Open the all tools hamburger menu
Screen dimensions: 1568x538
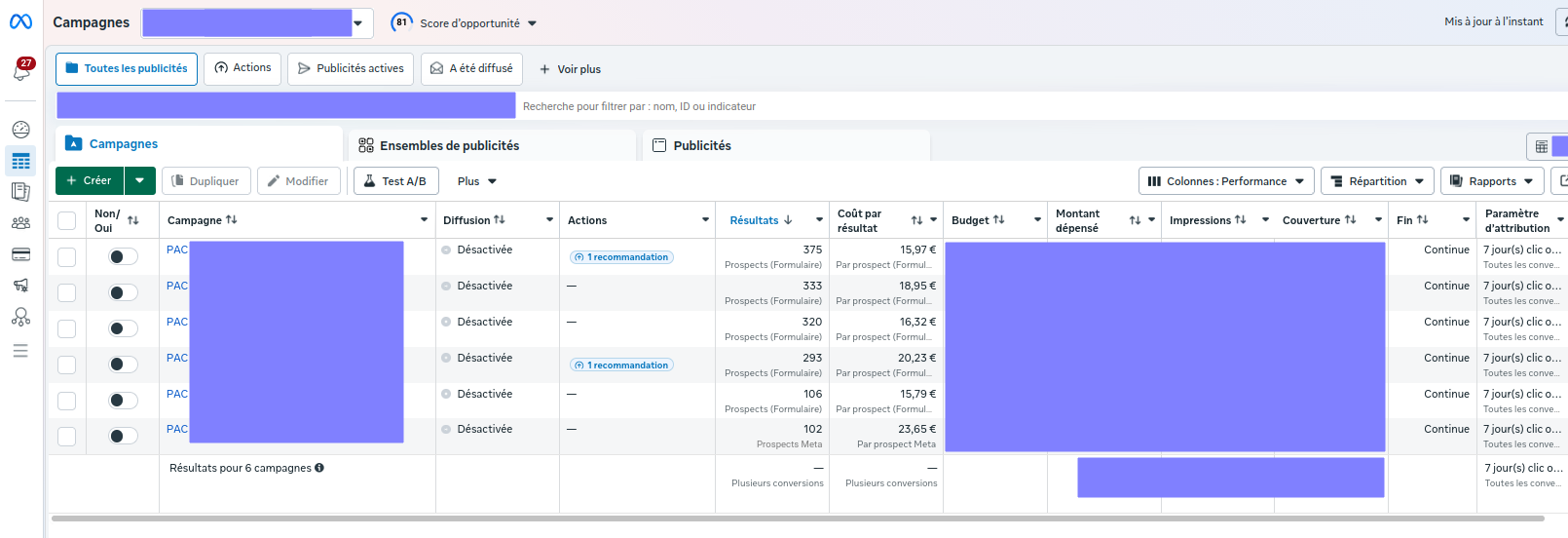pos(20,351)
